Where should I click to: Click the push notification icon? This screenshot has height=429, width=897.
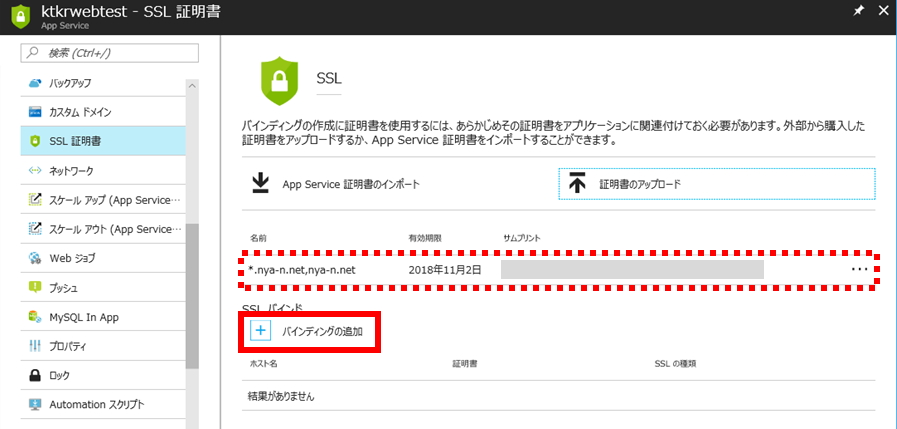click(x=35, y=287)
